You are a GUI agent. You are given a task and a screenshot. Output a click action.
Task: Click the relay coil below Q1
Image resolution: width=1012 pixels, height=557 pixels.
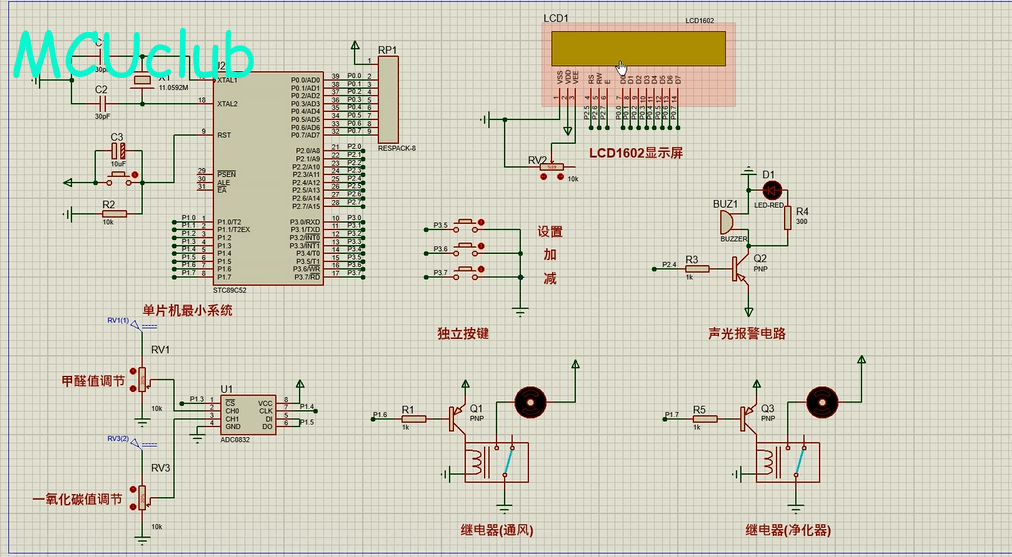point(475,462)
